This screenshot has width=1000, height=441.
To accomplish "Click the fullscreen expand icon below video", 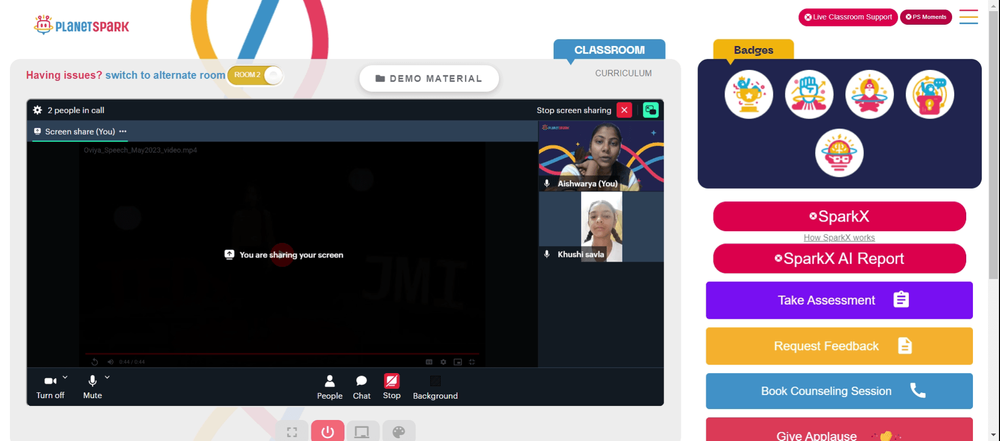I will [292, 432].
